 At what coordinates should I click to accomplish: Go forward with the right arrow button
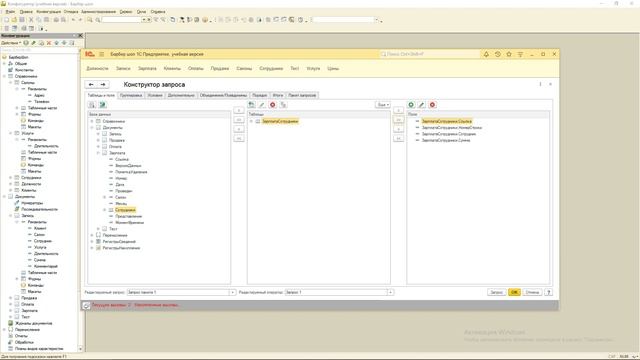point(103,84)
